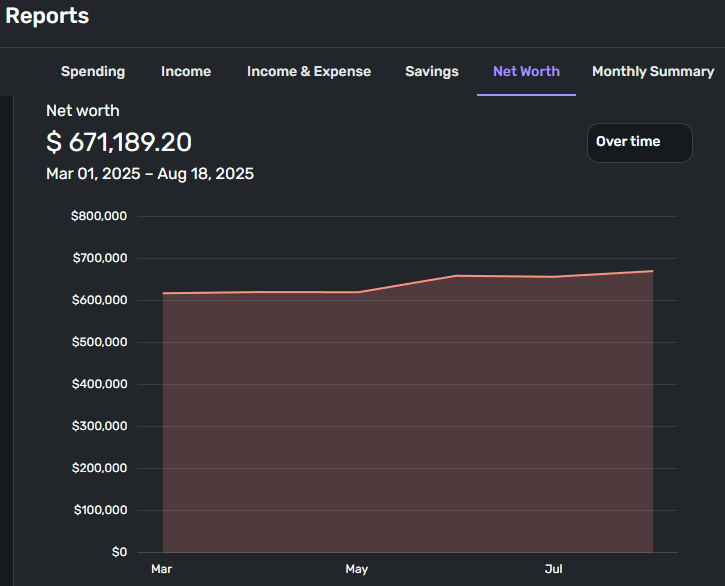This screenshot has width=725, height=586.
Task: Click the $0 y-axis label
Action: point(119,552)
